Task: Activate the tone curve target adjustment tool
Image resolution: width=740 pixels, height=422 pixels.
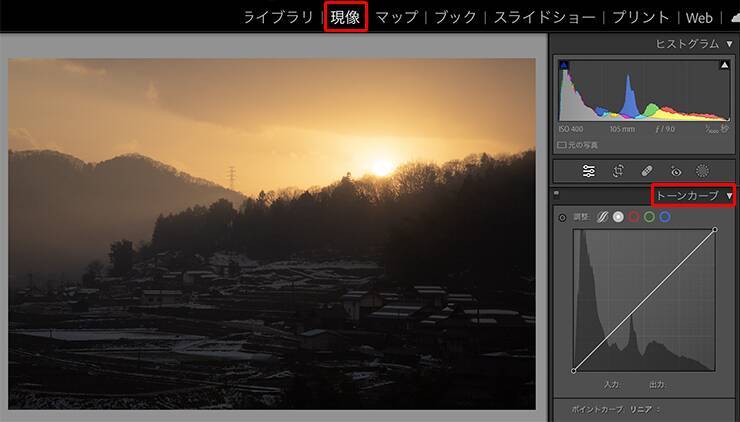Action: (x=562, y=218)
